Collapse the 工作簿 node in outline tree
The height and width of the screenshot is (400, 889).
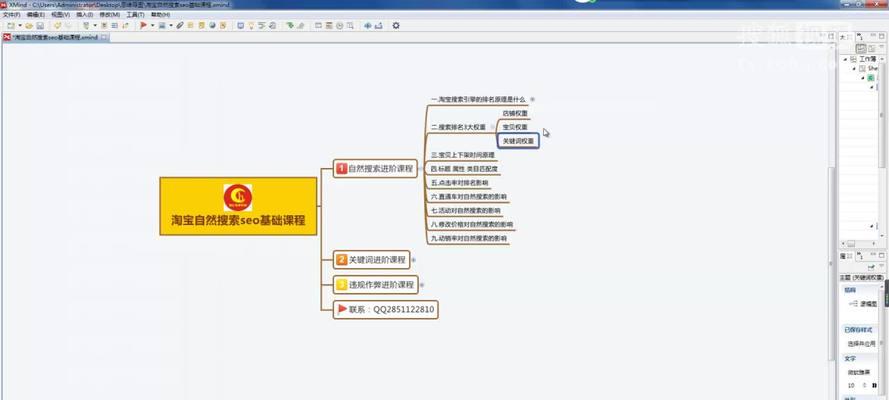845,59
